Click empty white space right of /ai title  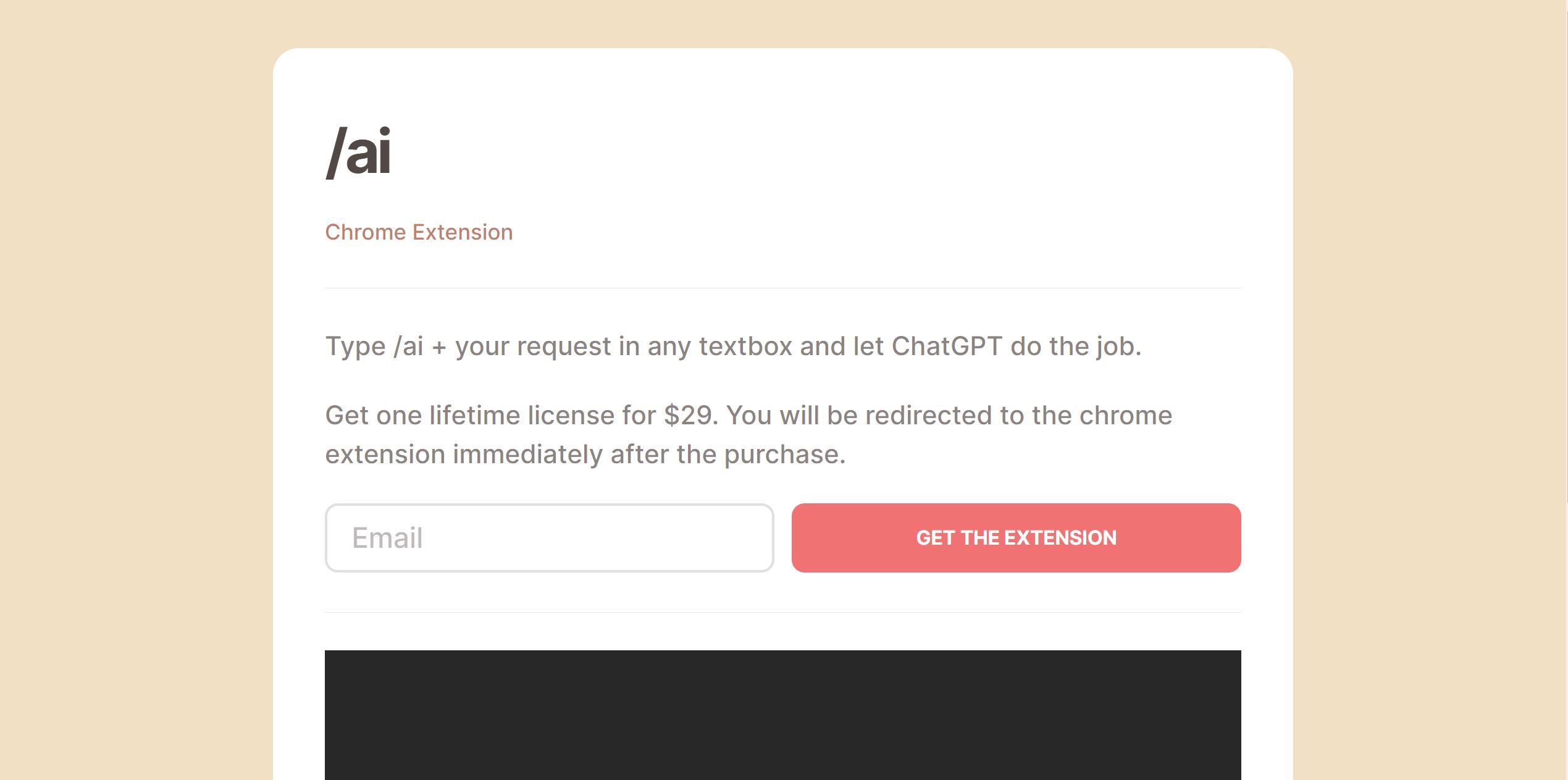click(x=803, y=152)
